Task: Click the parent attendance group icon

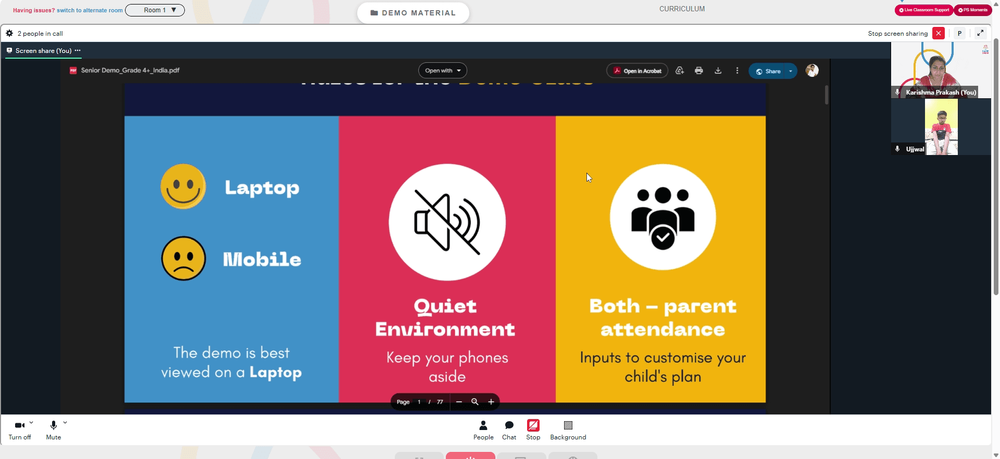Action: pos(663,217)
